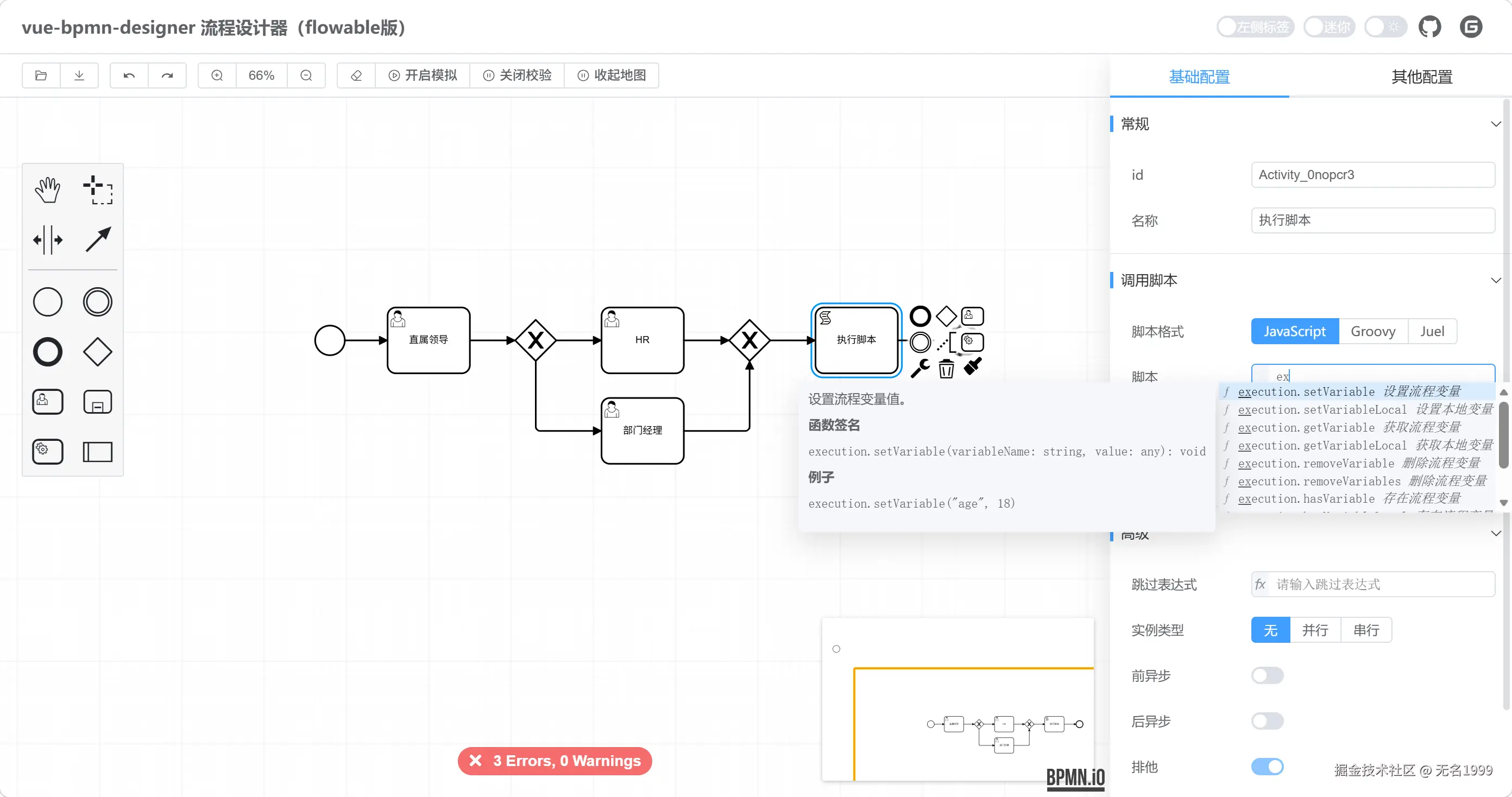Disable the 排他 switch
This screenshot has width=1512, height=797.
[1267, 767]
